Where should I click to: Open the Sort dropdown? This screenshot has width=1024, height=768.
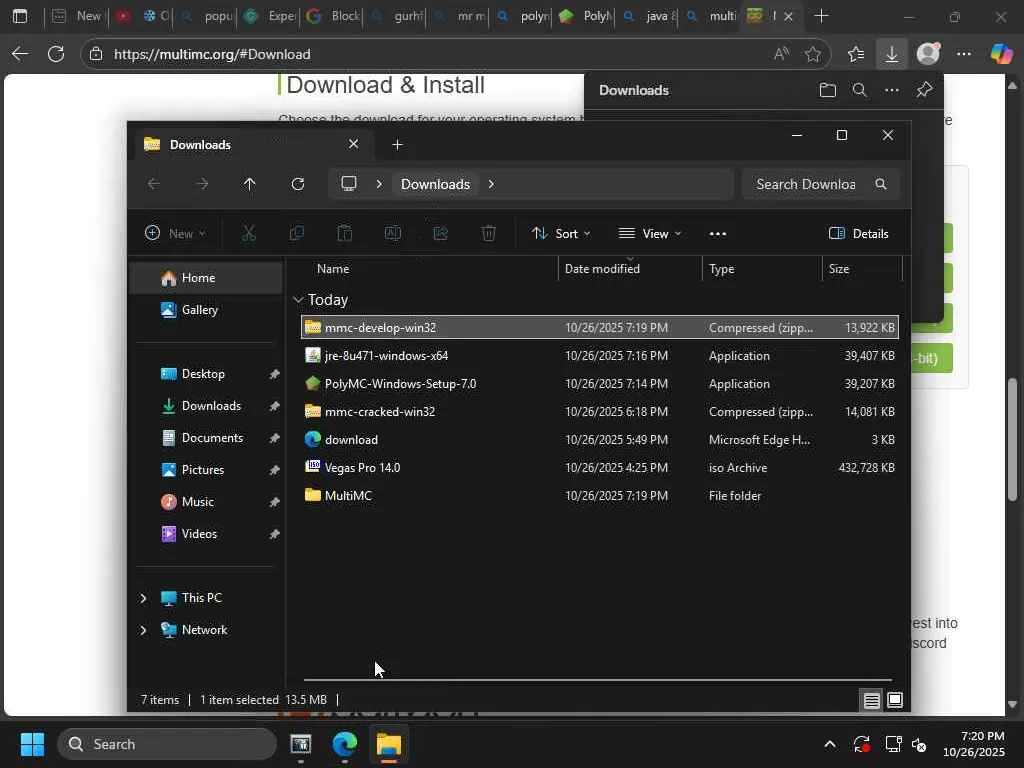pos(561,234)
